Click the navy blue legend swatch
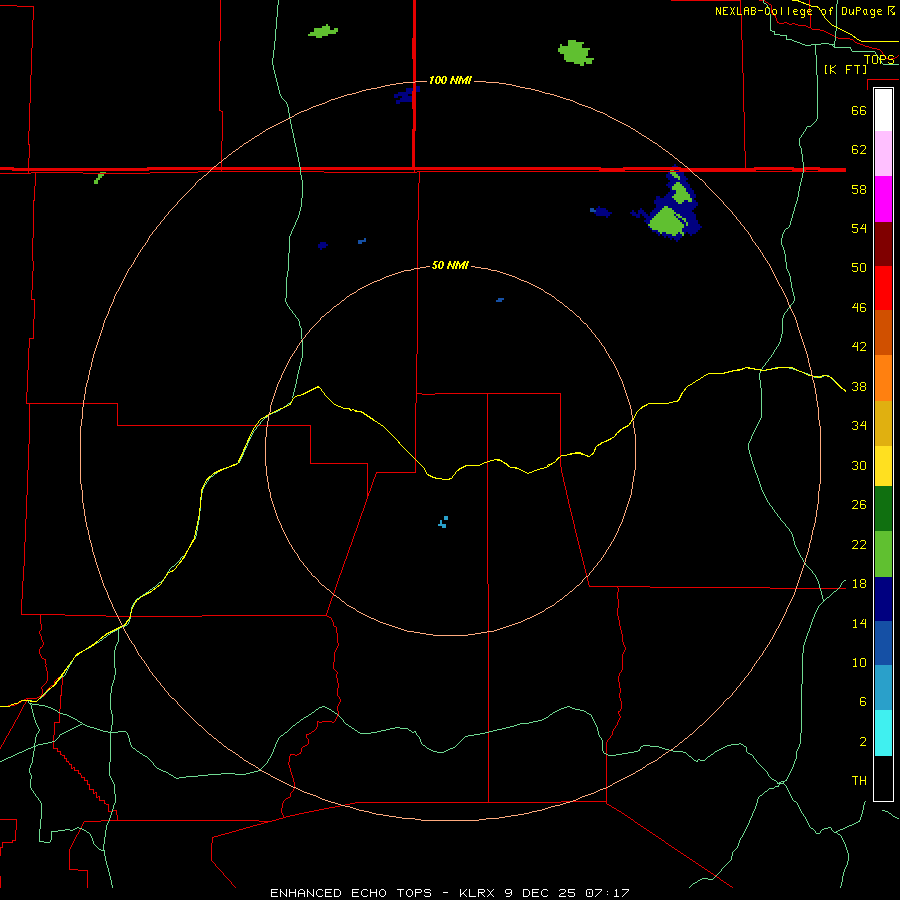The image size is (900, 900). (883, 599)
